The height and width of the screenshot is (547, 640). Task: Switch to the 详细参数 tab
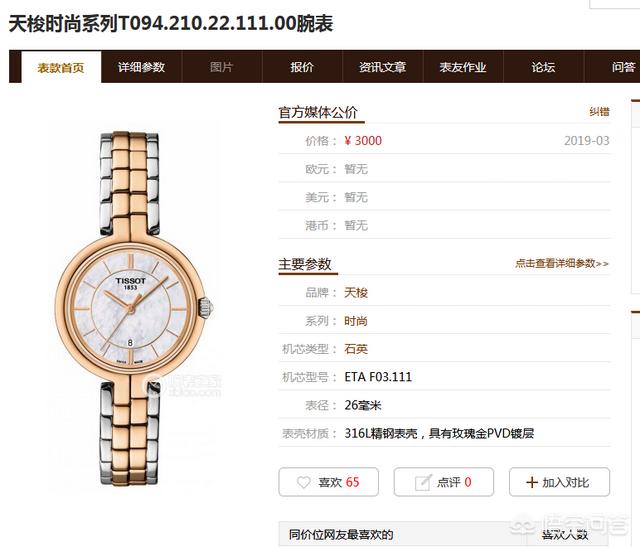141,67
